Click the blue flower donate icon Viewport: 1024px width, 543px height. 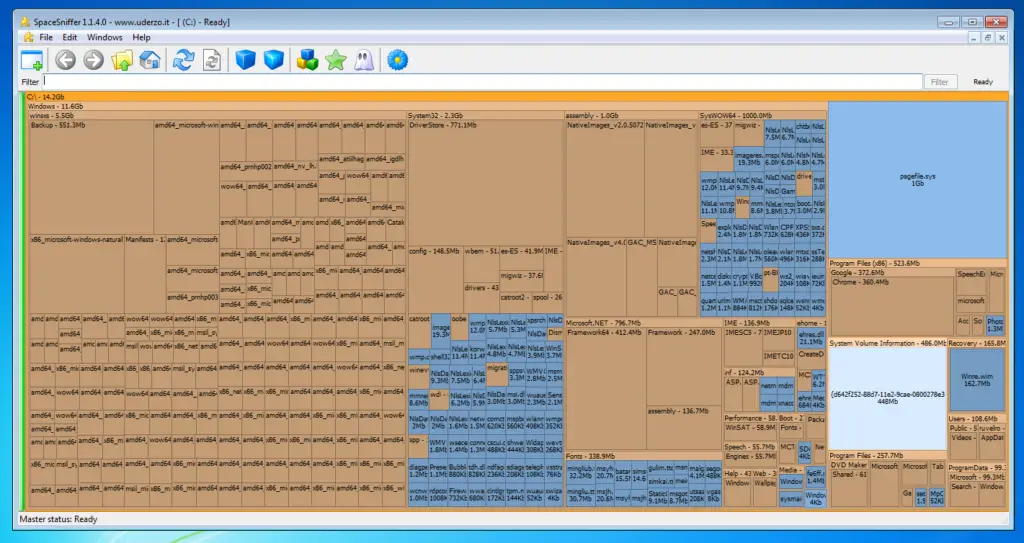tap(397, 60)
